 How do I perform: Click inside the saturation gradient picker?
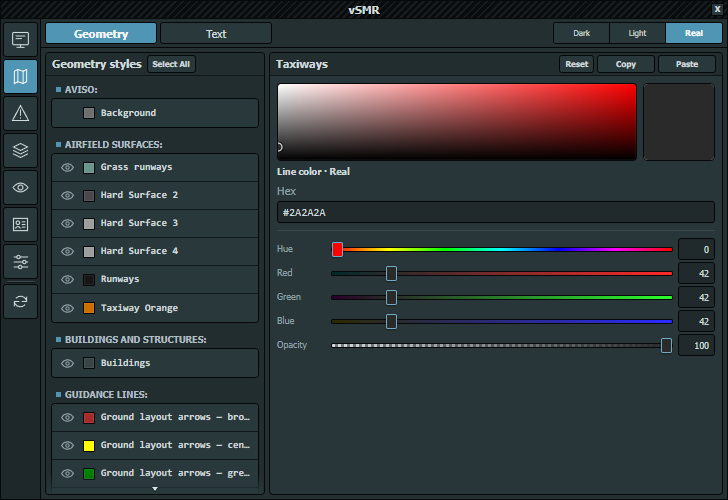click(x=457, y=122)
